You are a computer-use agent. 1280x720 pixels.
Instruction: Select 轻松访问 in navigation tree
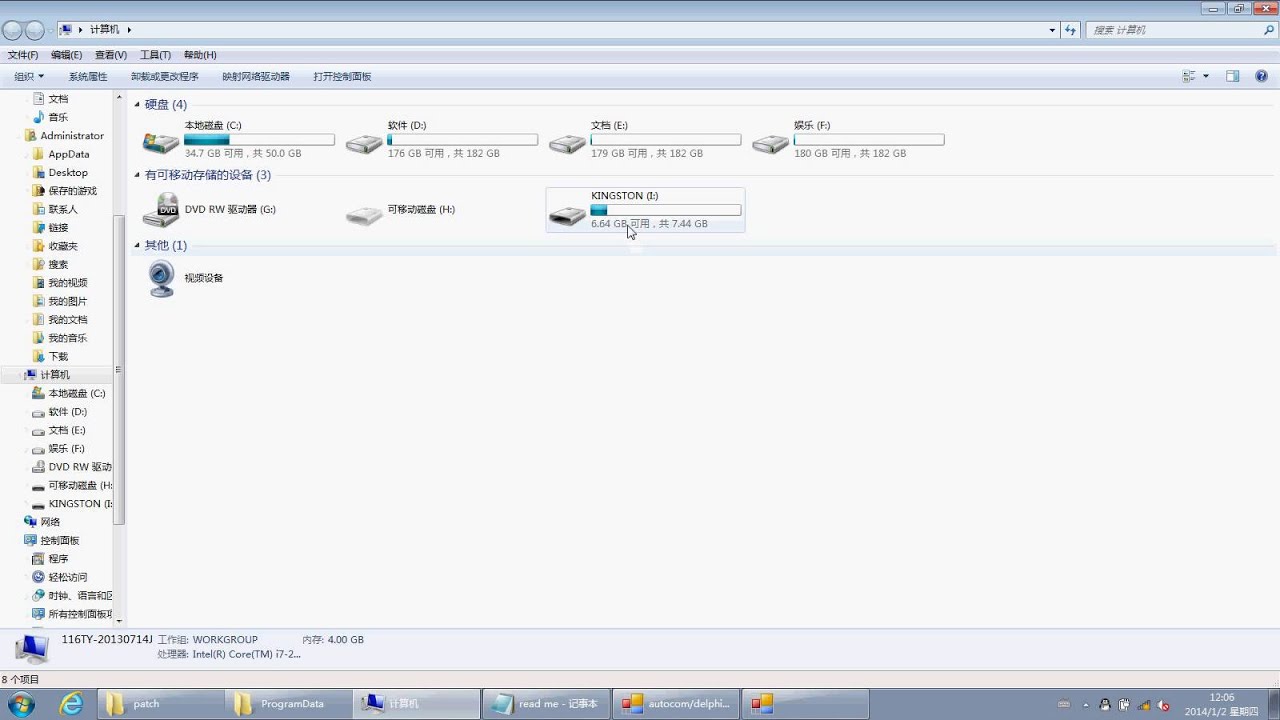point(68,577)
